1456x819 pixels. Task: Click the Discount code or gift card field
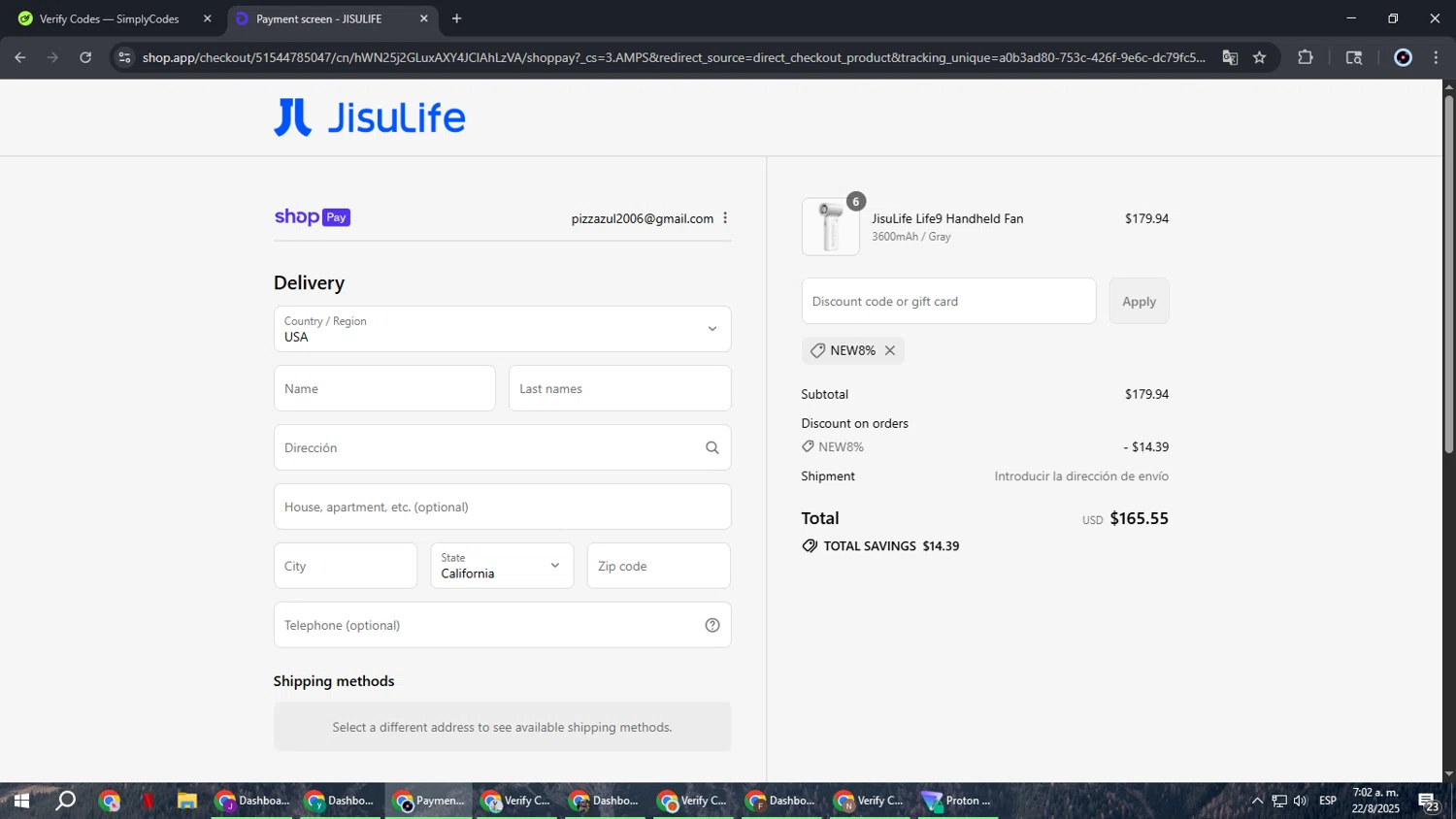click(948, 301)
